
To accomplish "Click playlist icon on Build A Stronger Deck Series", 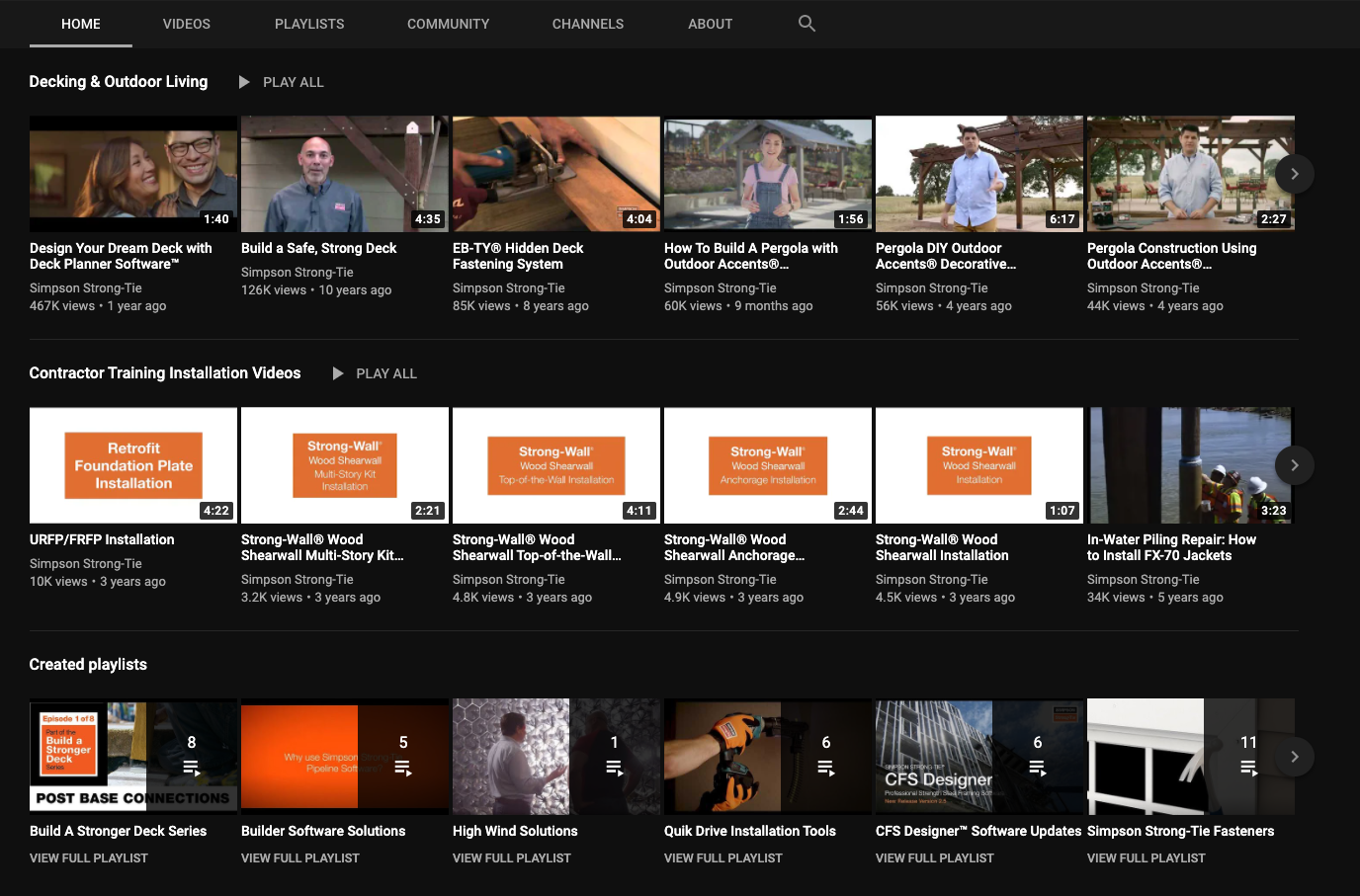I will (191, 768).
